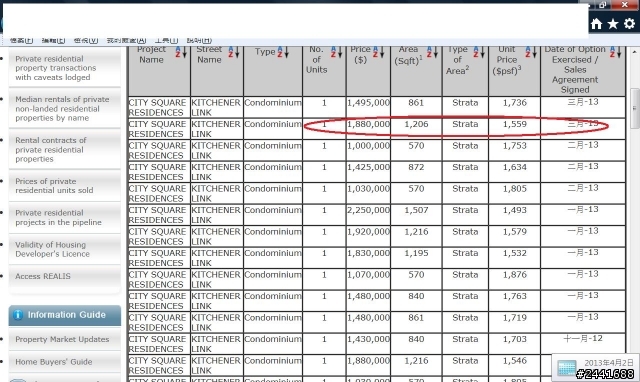The height and width of the screenshot is (382, 640).
Task: Sort by Area (Sqft) column icon
Action: 432,52
